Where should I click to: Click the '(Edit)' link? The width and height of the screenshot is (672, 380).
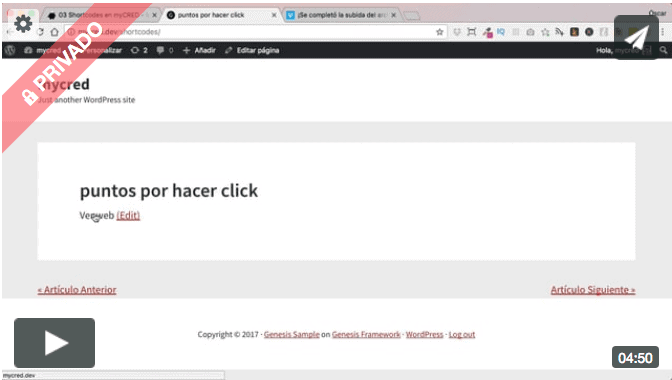(x=128, y=215)
